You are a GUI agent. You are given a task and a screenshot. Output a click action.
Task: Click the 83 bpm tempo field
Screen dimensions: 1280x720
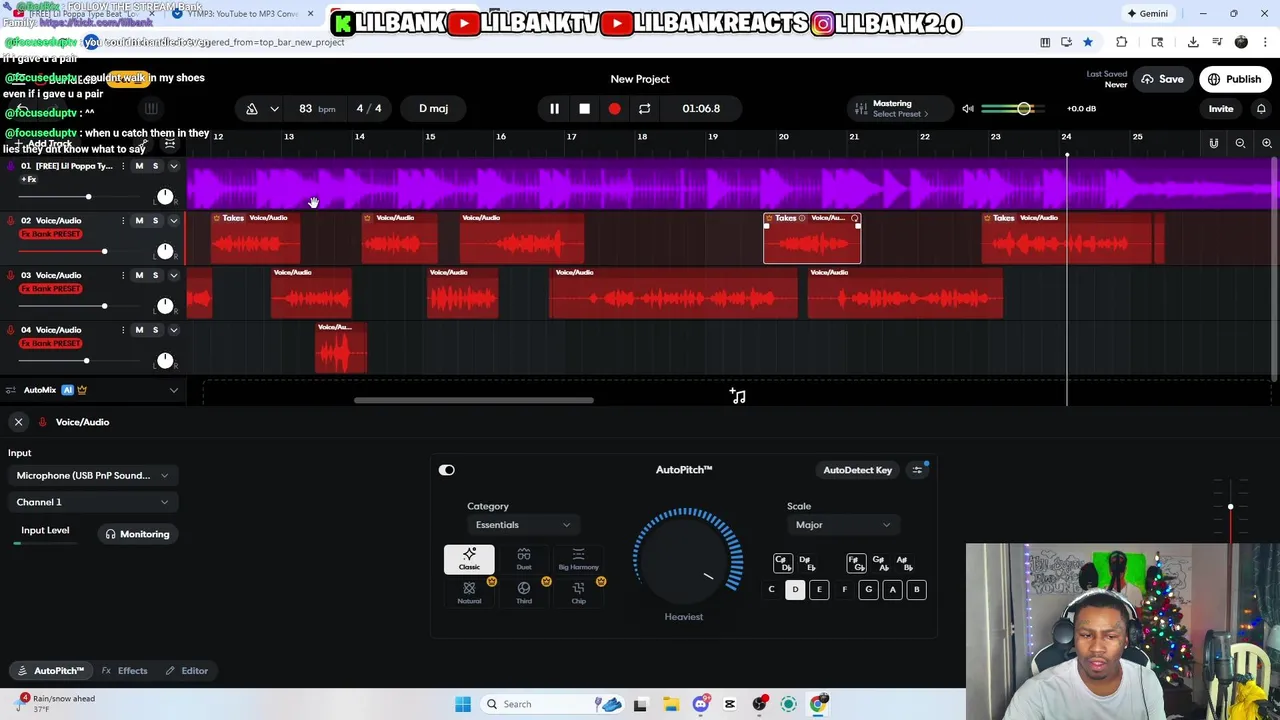[316, 108]
